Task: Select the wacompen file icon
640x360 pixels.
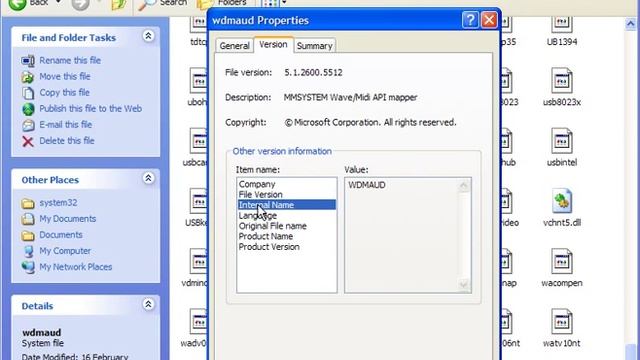Action: (562, 262)
